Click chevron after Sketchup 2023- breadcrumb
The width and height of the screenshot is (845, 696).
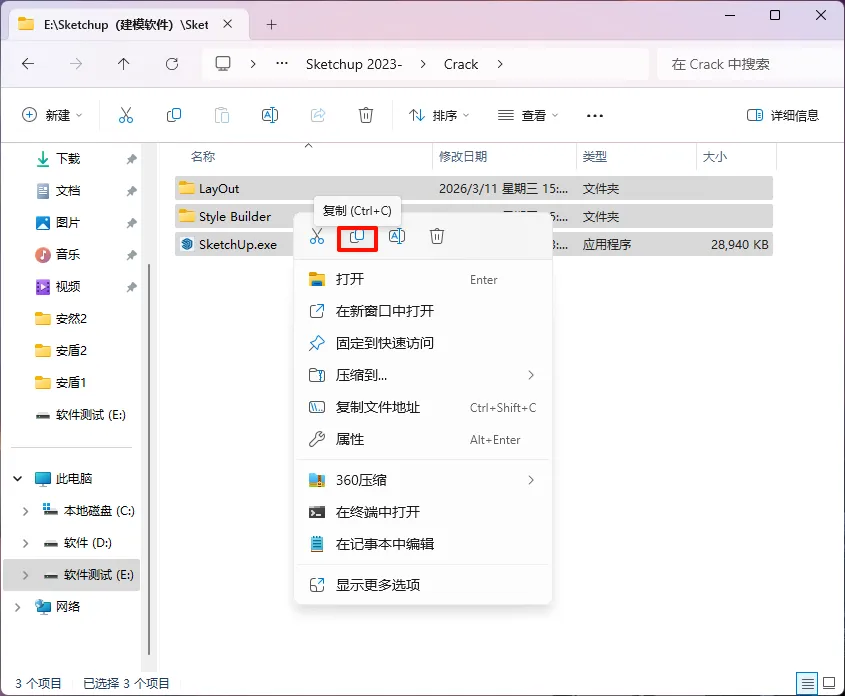[423, 64]
